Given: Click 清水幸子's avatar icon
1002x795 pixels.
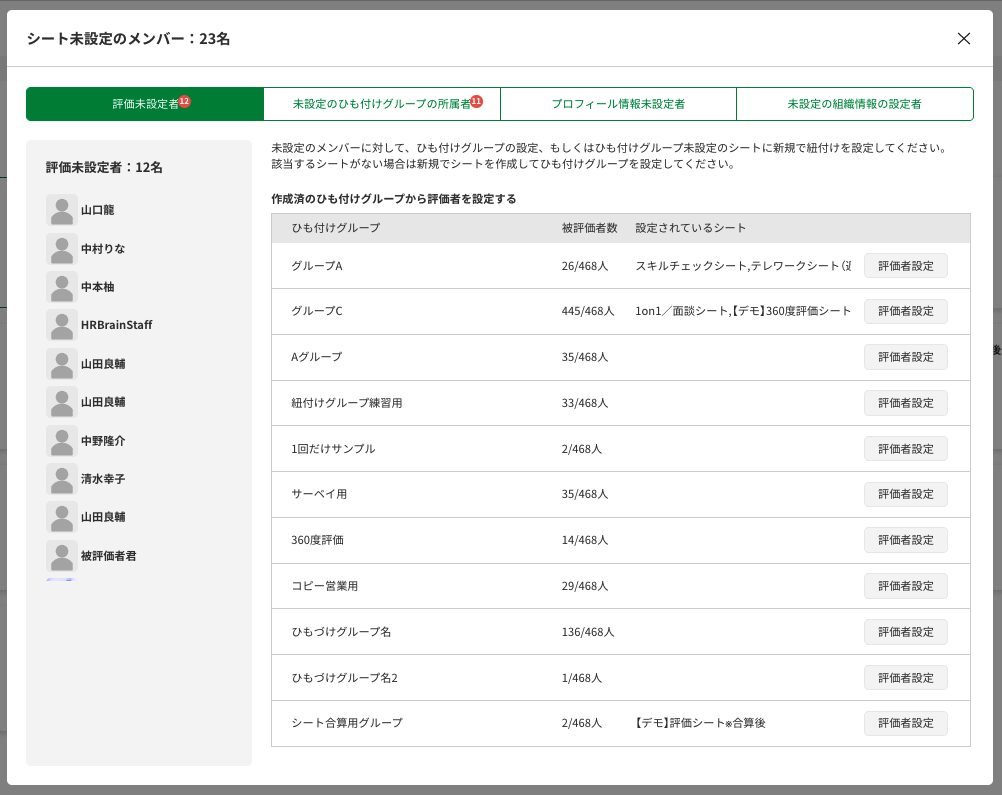Looking at the screenshot, I should click(61, 479).
